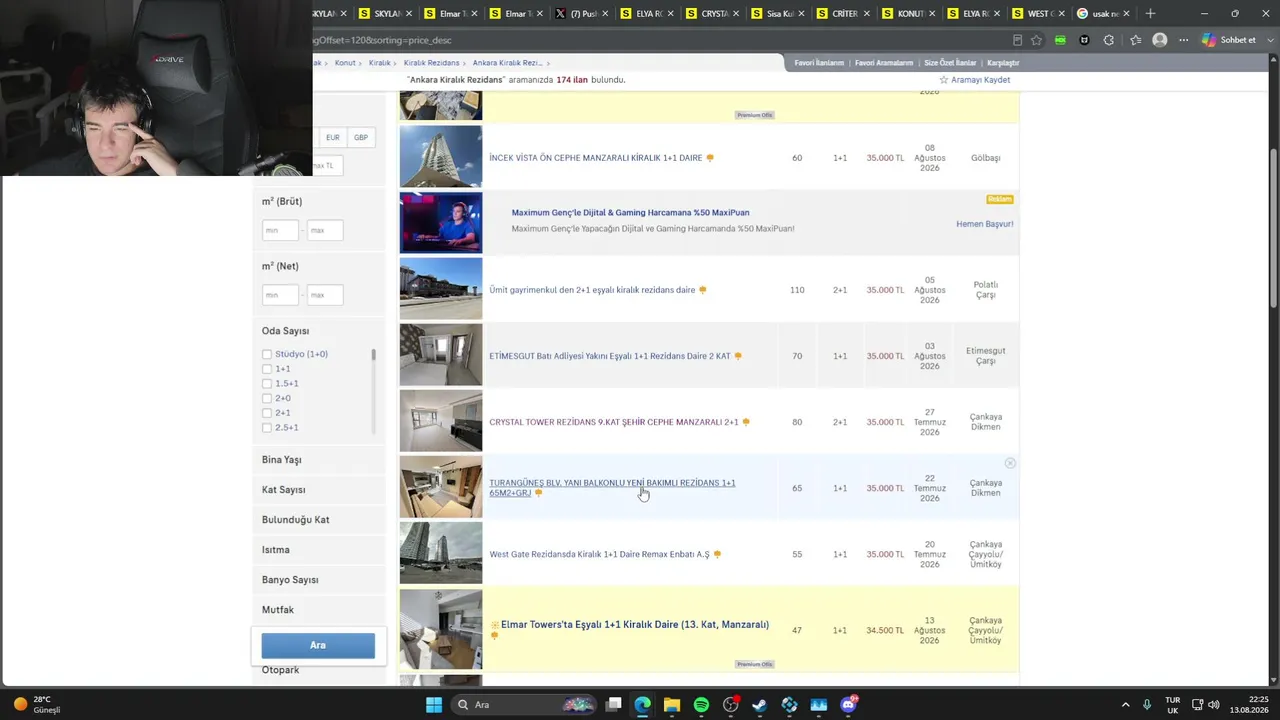Click m² (Net) min input field
This screenshot has height=720, width=1280.
coord(280,295)
